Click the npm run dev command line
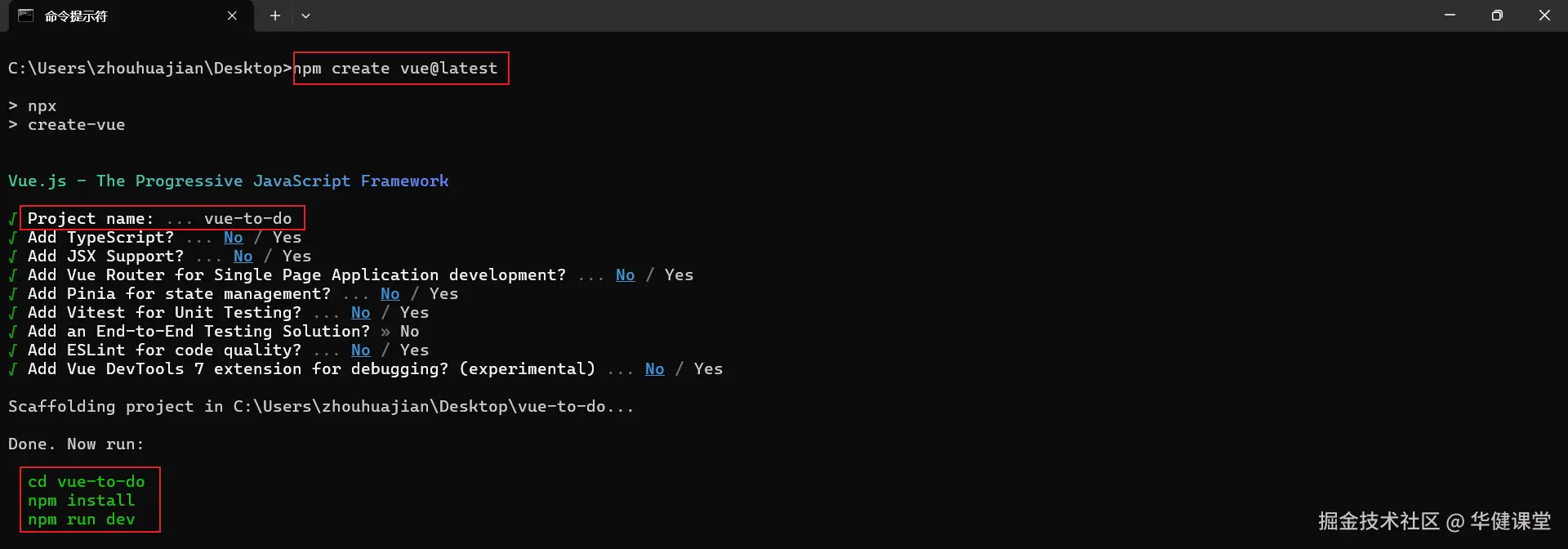 (81, 520)
